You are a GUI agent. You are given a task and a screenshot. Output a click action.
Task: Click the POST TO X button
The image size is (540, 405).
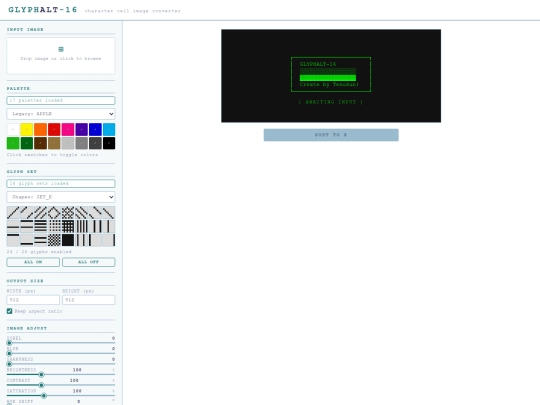(331, 135)
